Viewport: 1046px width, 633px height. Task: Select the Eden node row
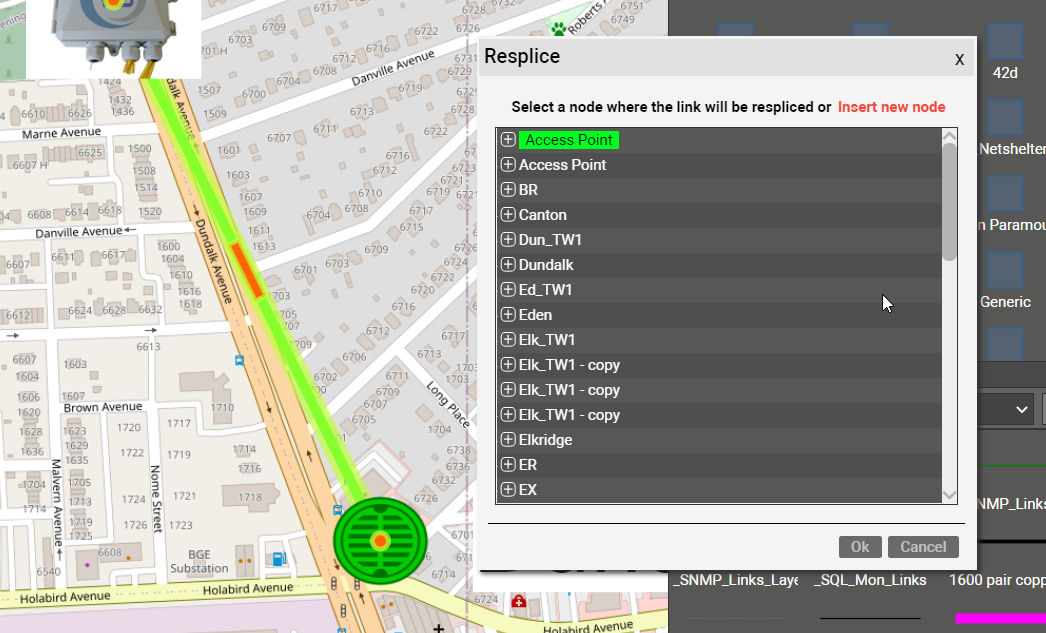[x=535, y=315]
